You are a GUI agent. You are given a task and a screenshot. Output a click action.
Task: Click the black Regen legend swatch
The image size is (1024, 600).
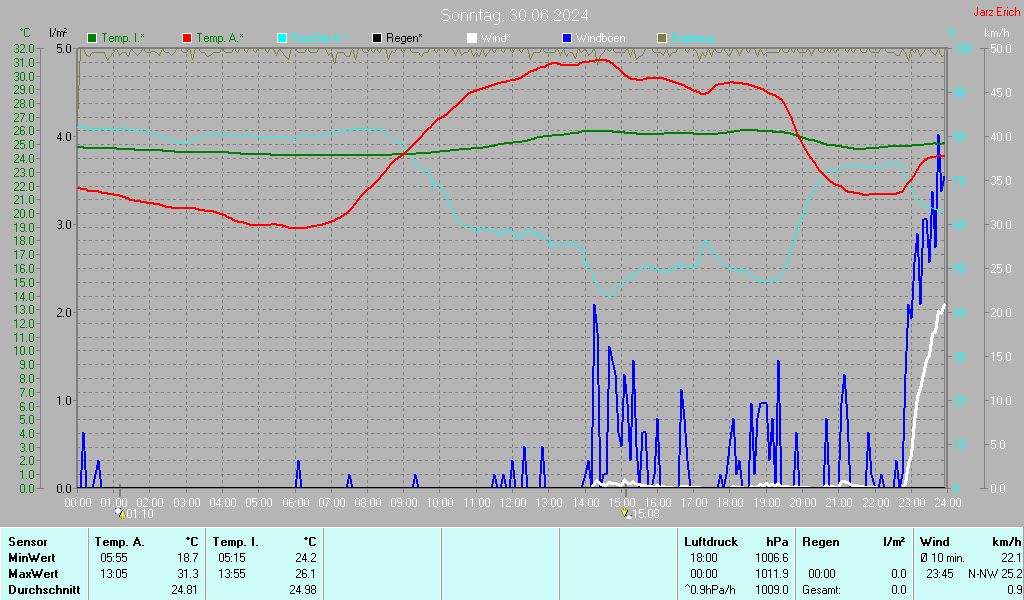377,39
